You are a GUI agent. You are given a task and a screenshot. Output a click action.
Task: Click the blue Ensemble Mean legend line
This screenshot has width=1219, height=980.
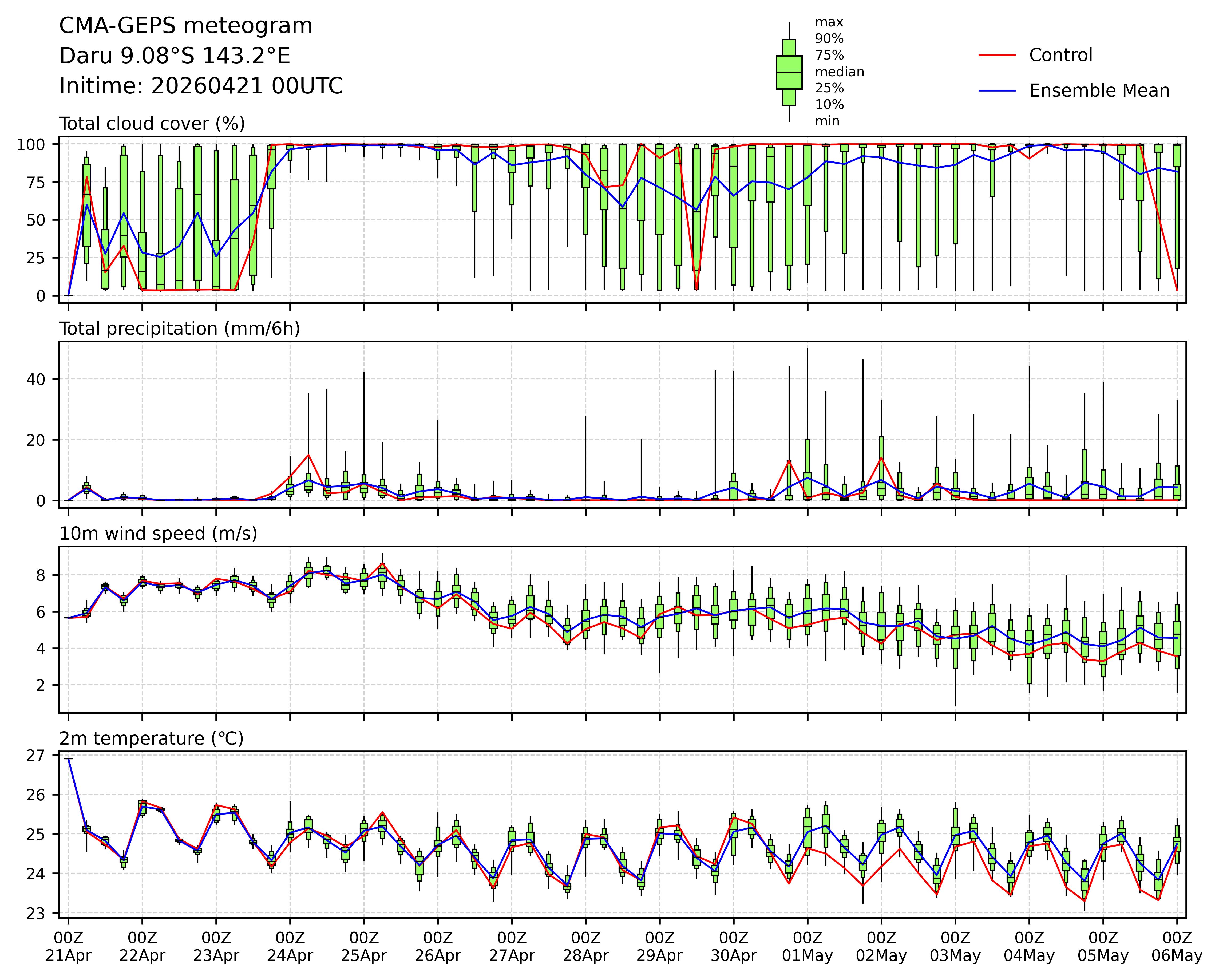pyautogui.click(x=997, y=91)
